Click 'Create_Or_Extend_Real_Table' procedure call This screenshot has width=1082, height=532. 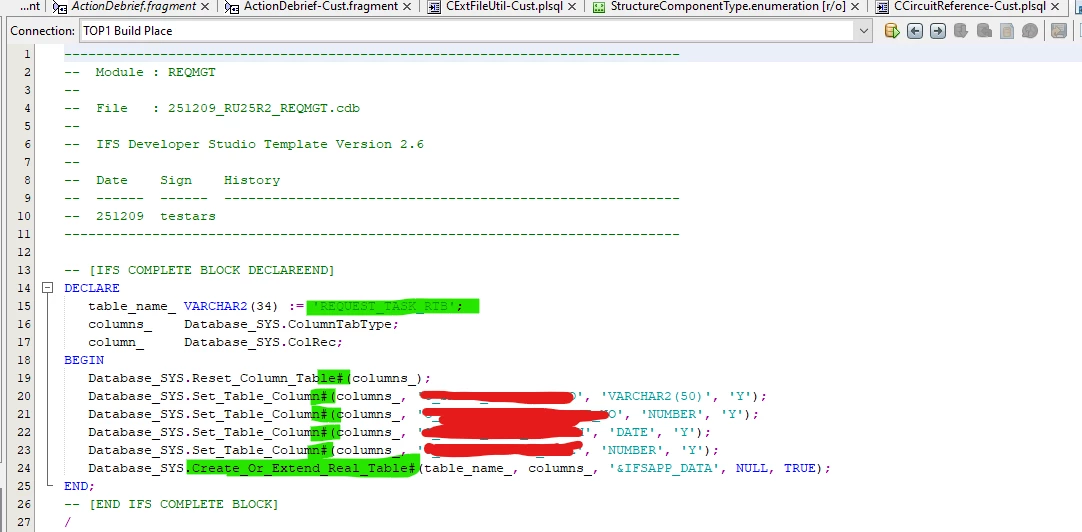point(303,468)
